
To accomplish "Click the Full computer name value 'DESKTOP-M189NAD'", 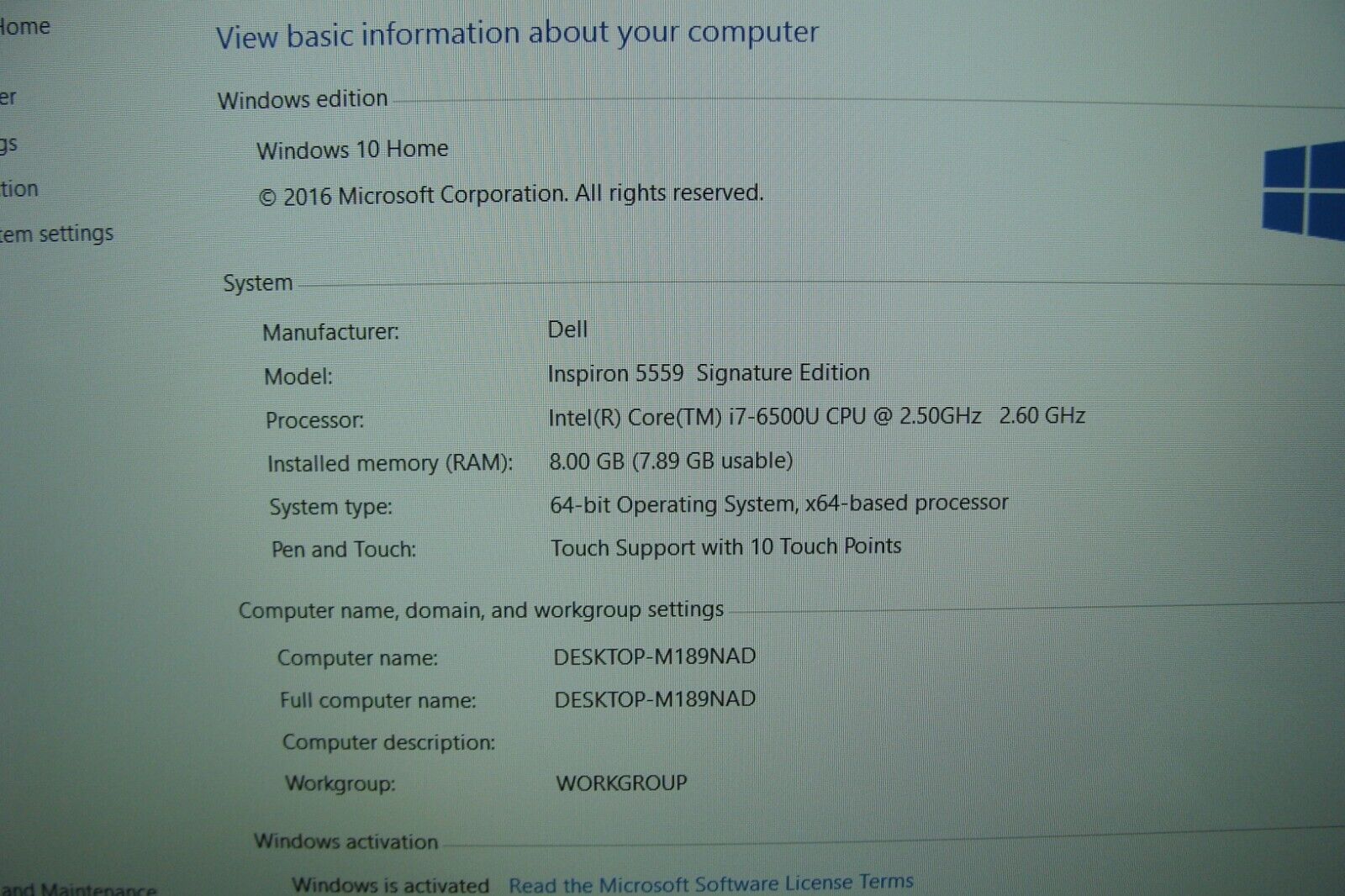I will coord(656,699).
